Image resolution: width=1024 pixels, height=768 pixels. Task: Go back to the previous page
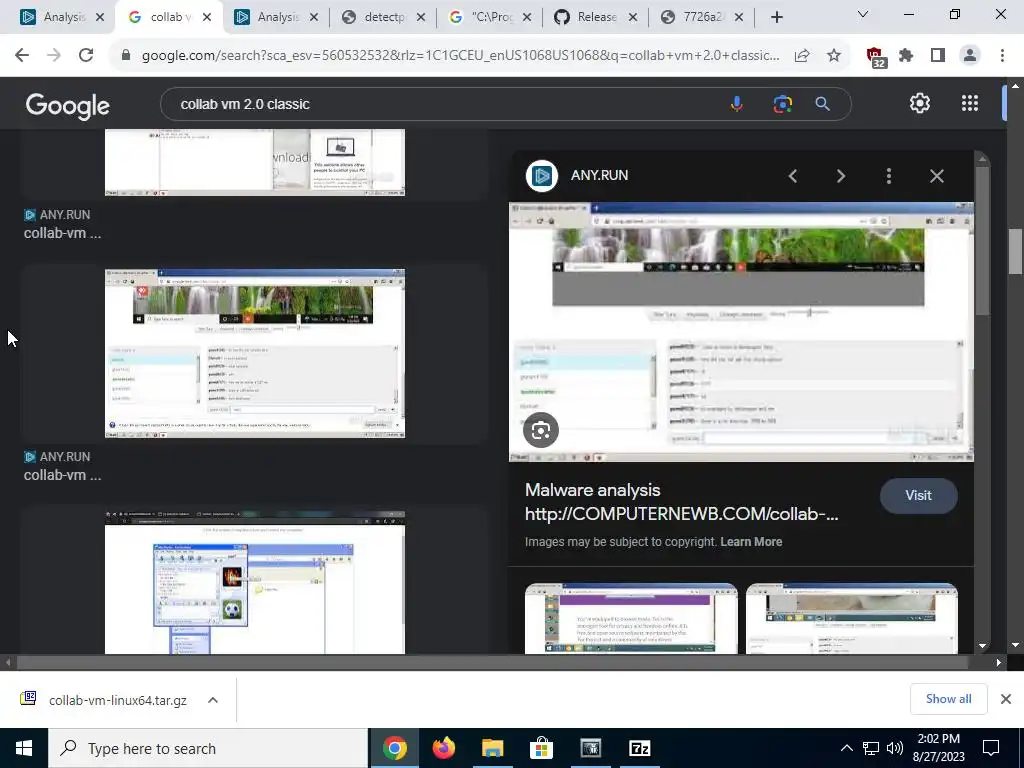tap(22, 56)
